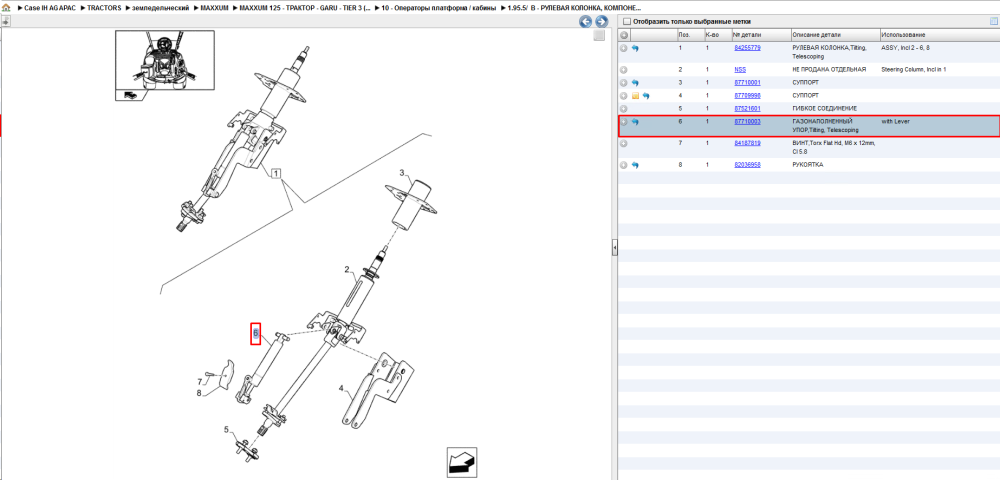Select callout 8 on the diagram

[x=199, y=393]
